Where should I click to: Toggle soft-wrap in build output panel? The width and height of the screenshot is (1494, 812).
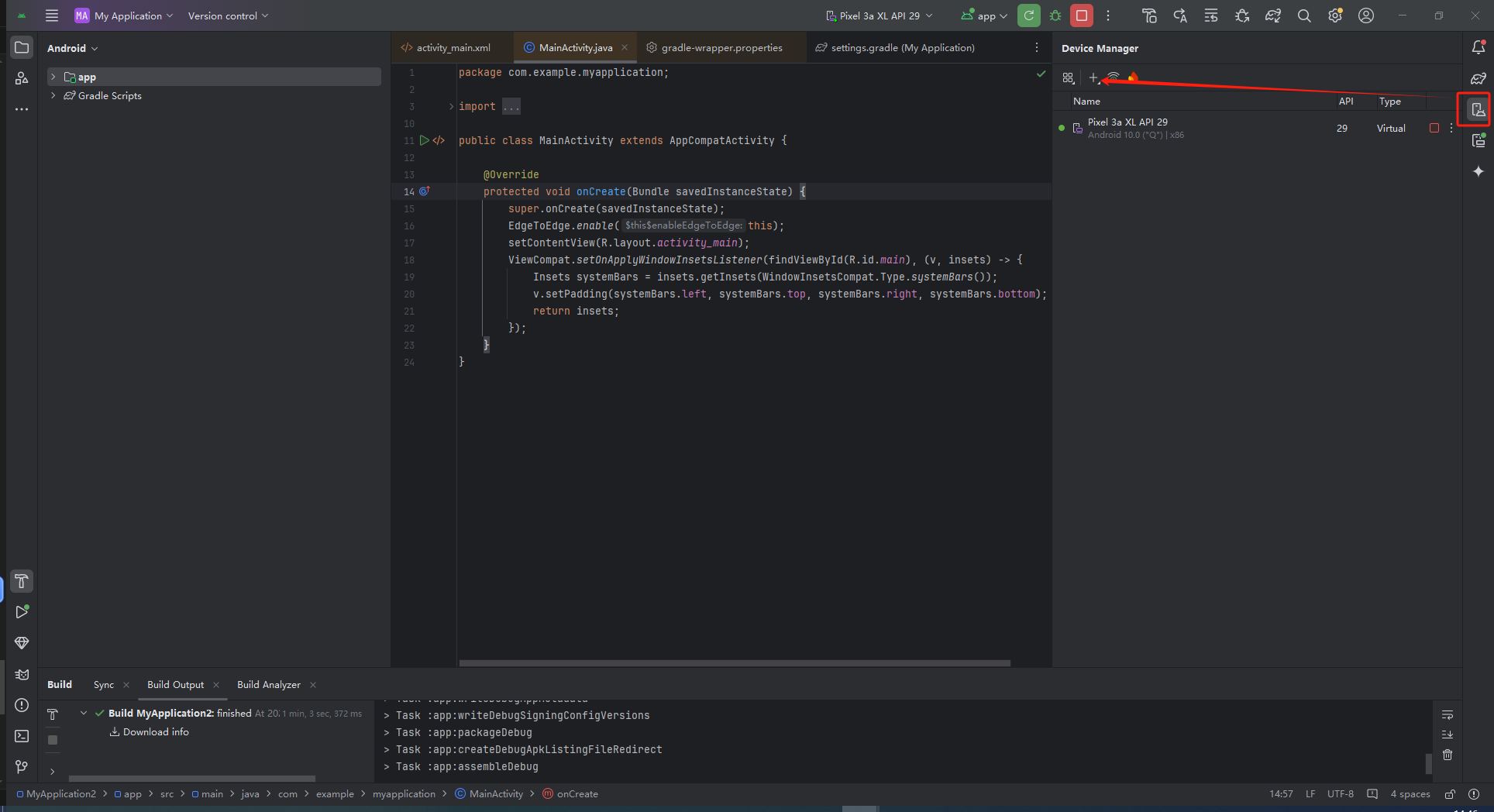coord(1448,714)
